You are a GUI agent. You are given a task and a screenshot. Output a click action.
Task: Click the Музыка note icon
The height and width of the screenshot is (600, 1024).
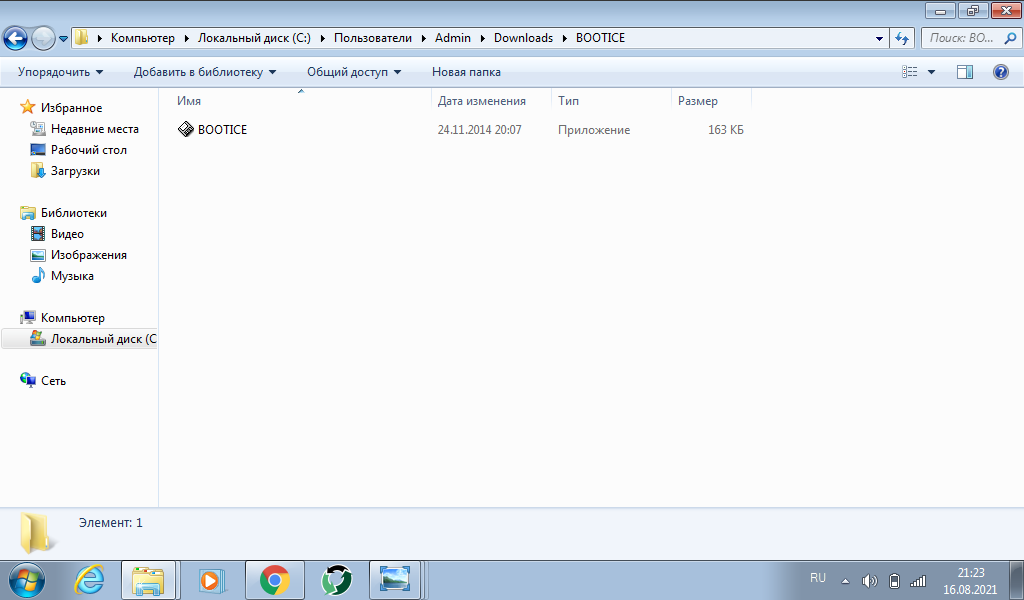[39, 276]
